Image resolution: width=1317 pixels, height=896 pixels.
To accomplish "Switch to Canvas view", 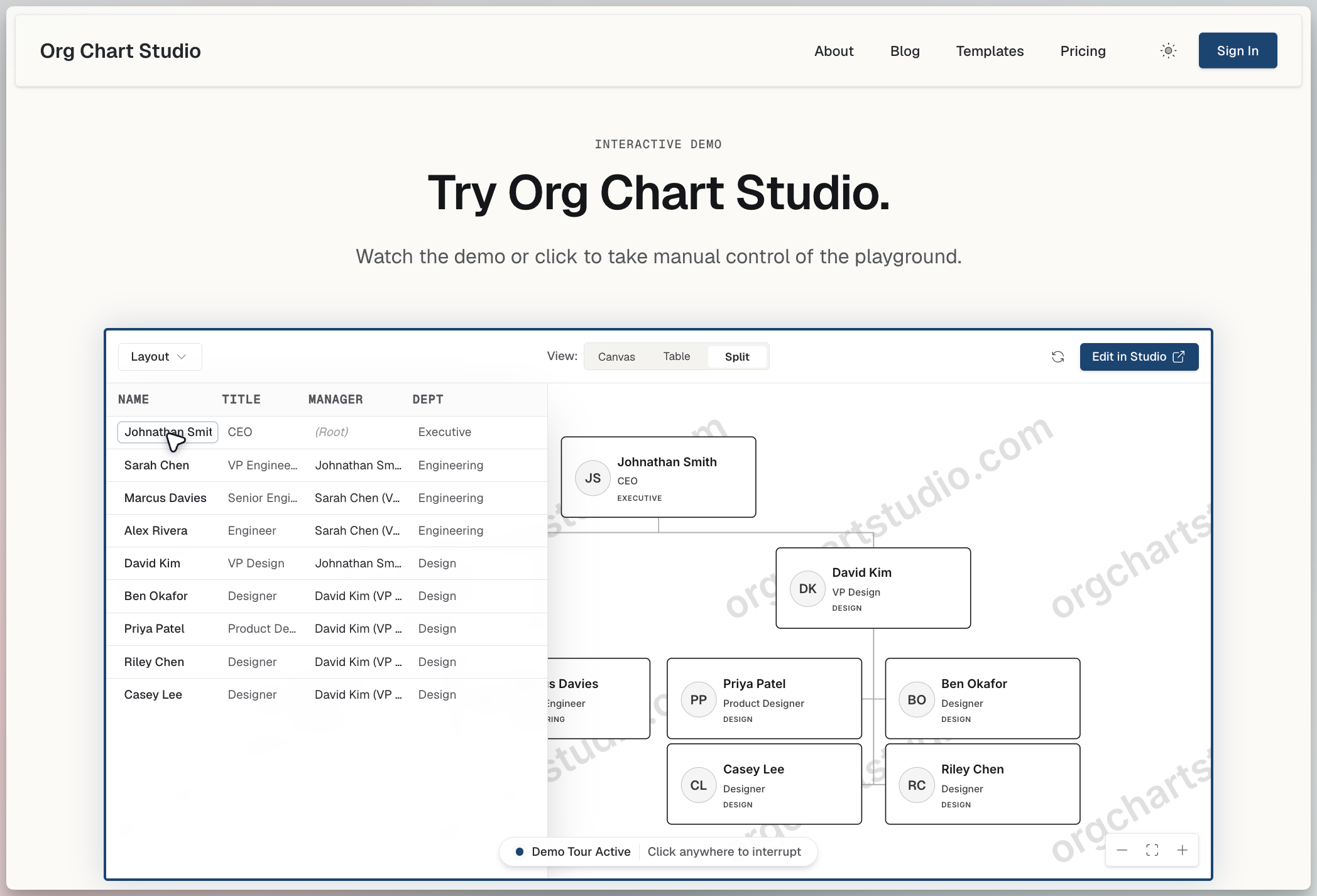I will click(616, 357).
